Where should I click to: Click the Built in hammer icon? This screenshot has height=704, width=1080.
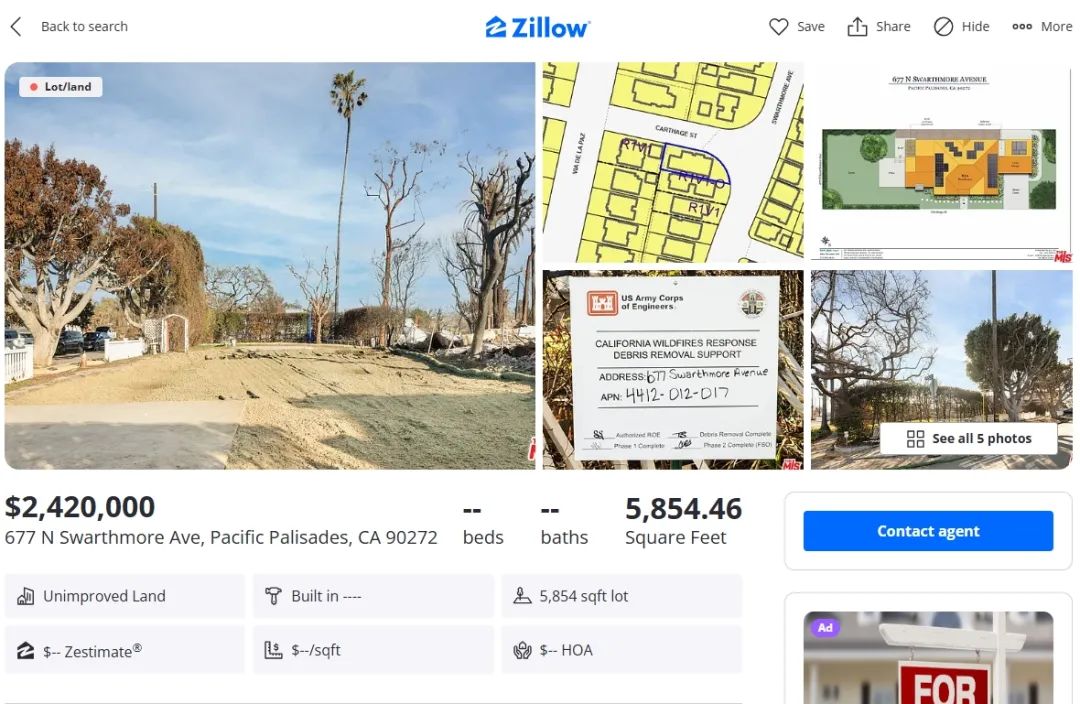click(273, 596)
